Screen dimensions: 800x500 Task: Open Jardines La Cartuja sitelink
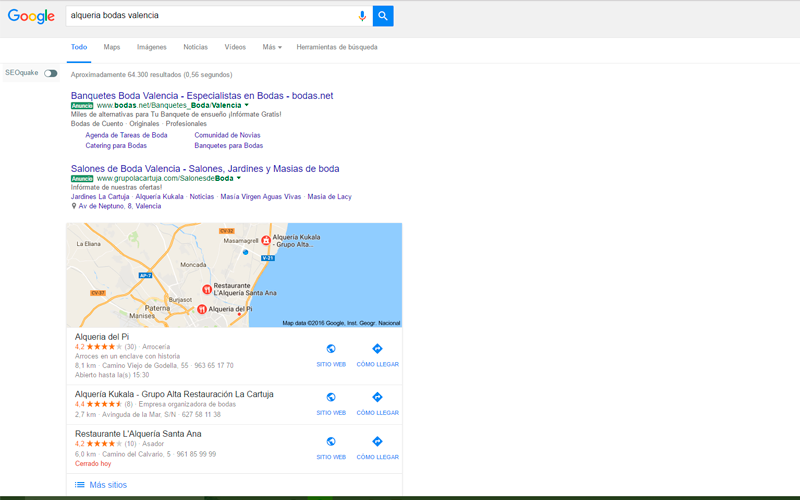[x=100, y=196]
